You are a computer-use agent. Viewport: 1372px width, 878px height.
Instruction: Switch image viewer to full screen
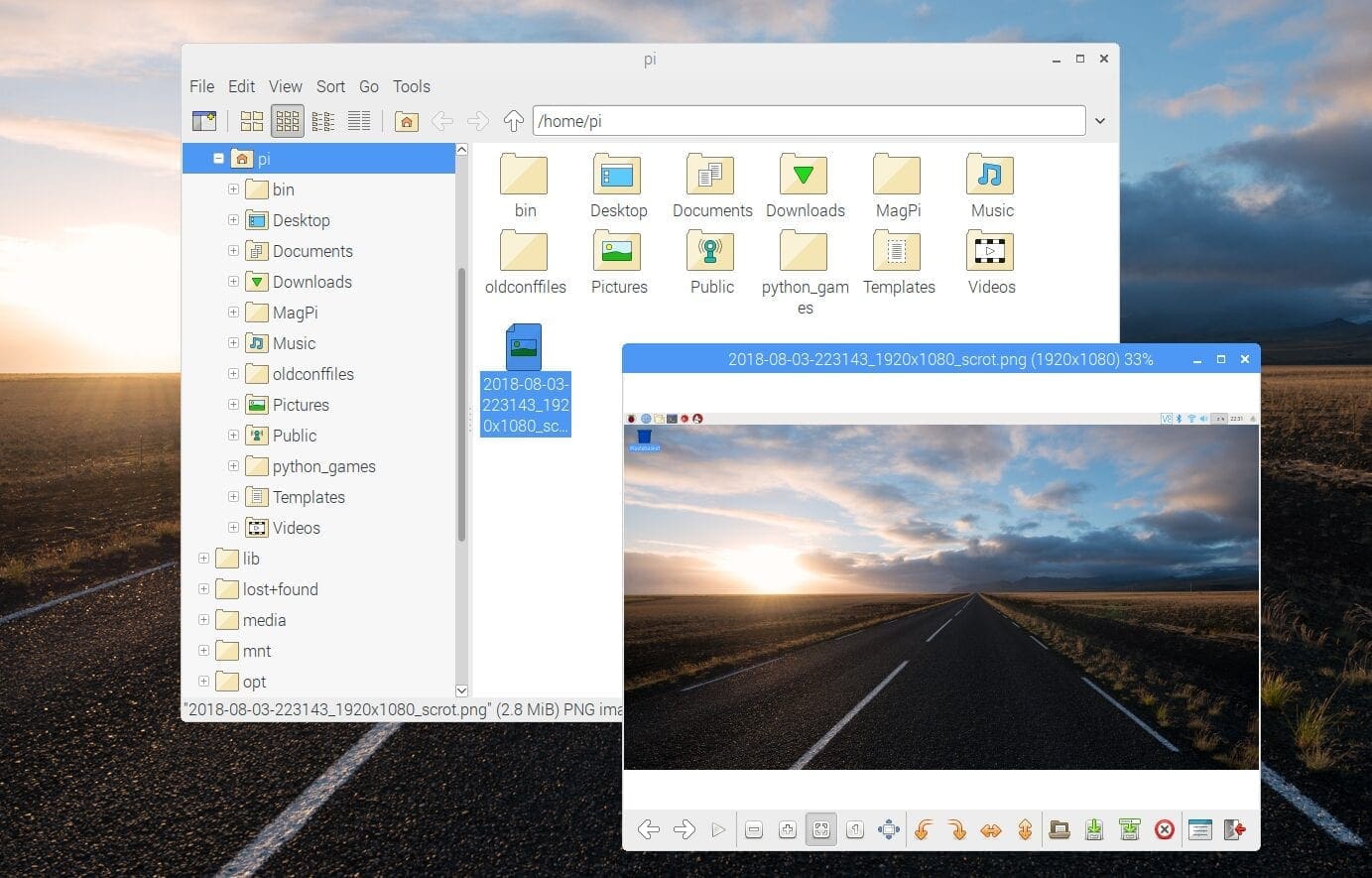[x=889, y=829]
